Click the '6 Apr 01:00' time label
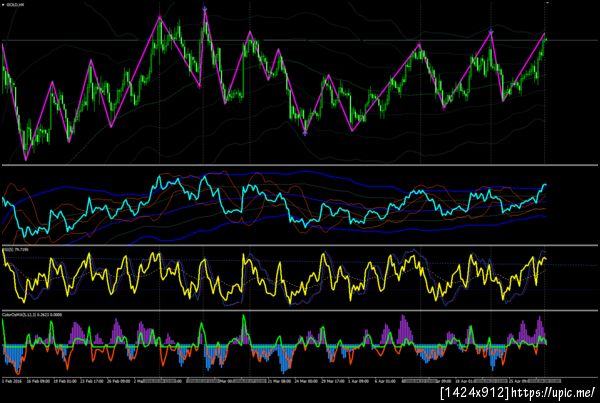Image resolution: width=600 pixels, height=403 pixels. [x=385, y=382]
